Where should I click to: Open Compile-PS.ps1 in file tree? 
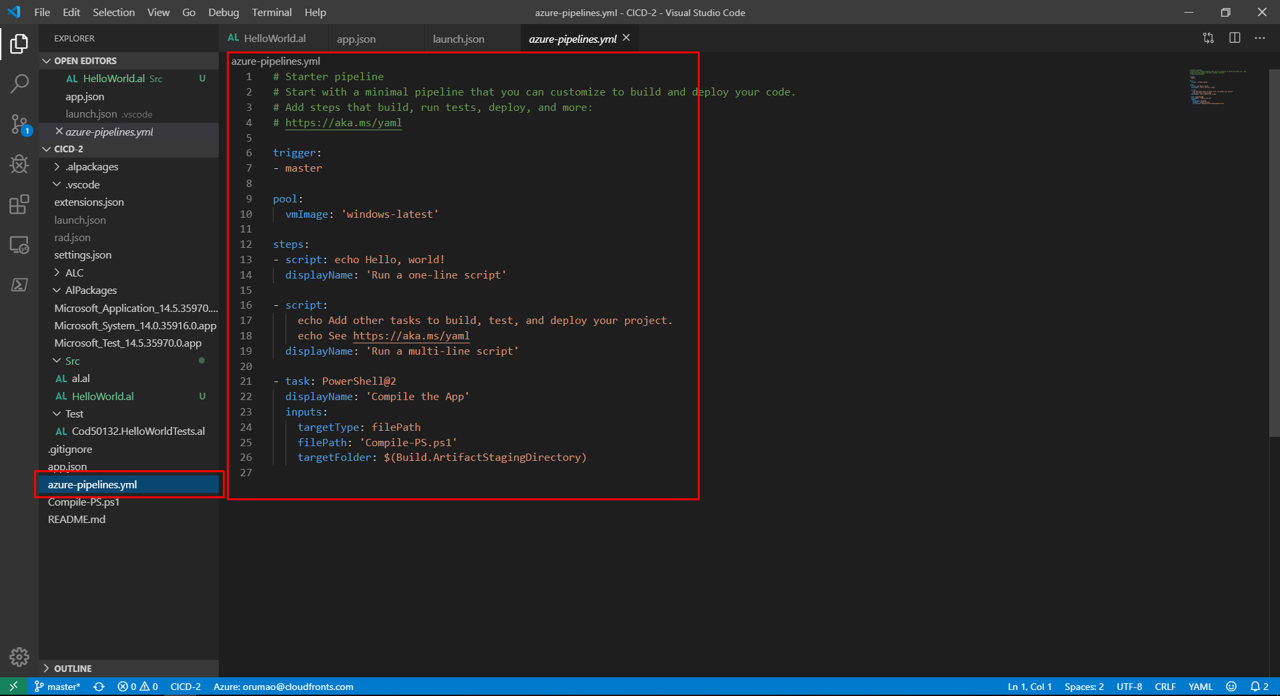[84, 502]
